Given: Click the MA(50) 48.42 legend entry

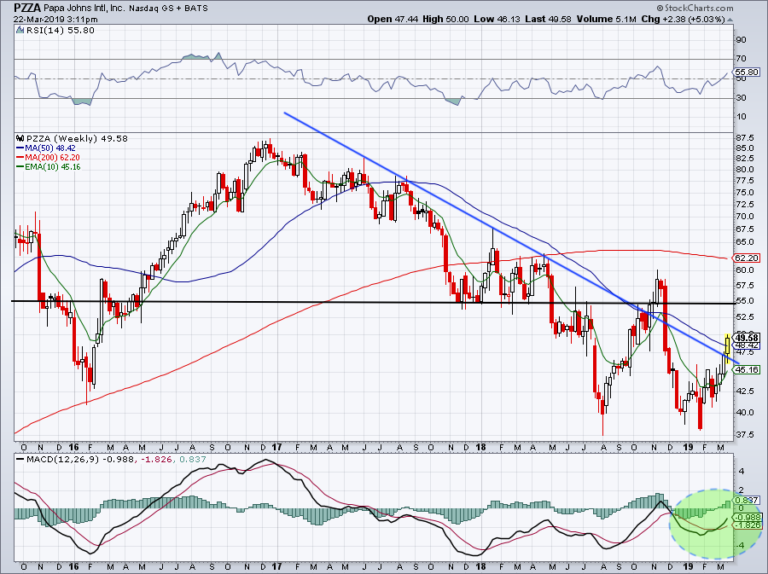Looking at the screenshot, I should 46,148.
